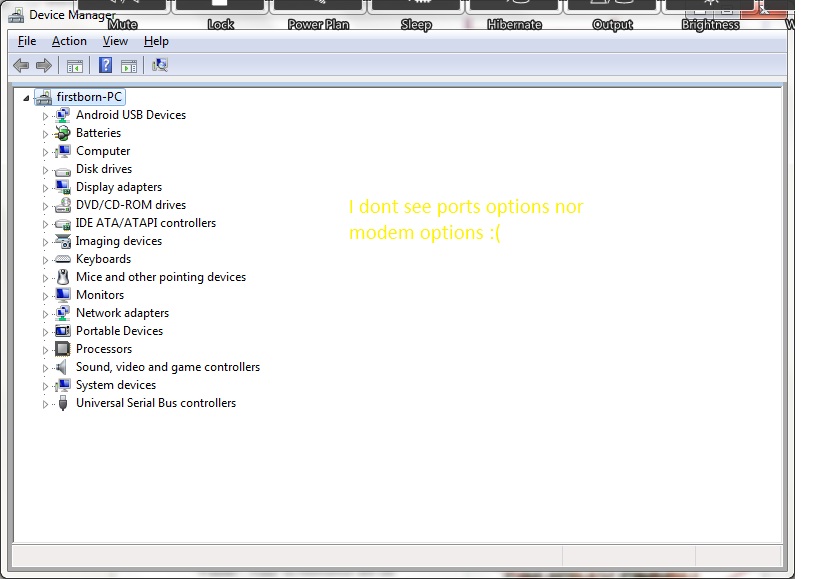
Task: Click the Show/Hide Action Pane toolbar icon
Action: coord(128,66)
